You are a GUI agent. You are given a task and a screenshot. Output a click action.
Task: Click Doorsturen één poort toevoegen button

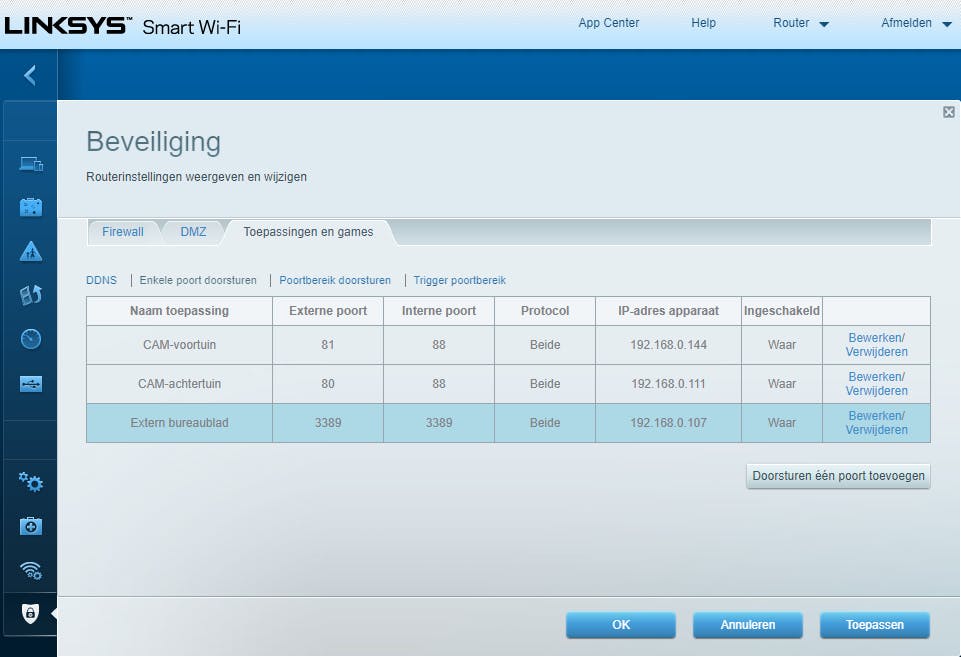[838, 476]
